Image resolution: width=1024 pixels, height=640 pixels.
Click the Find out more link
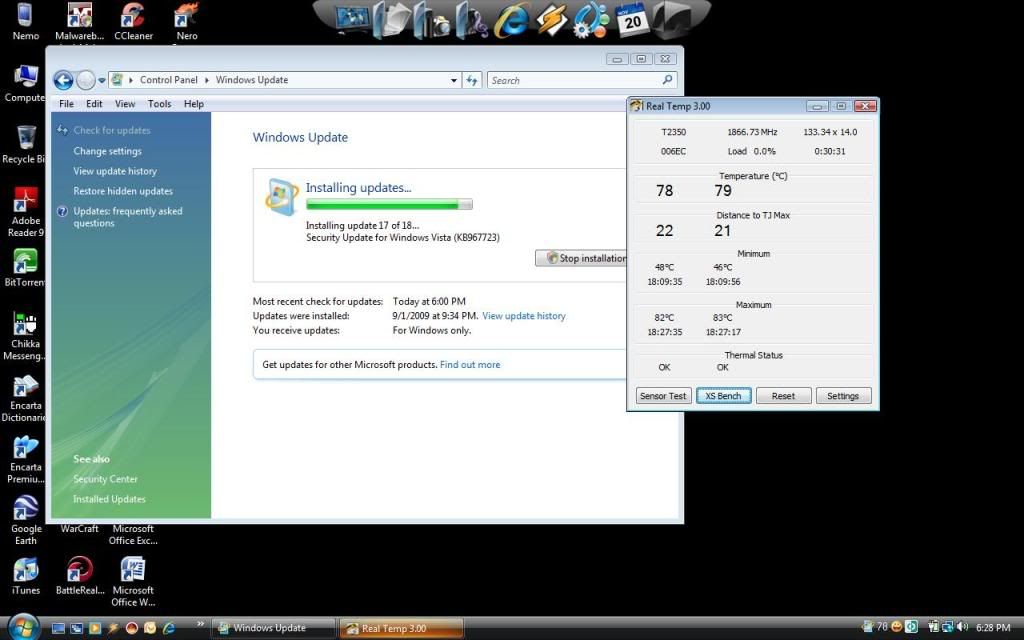[x=470, y=364]
